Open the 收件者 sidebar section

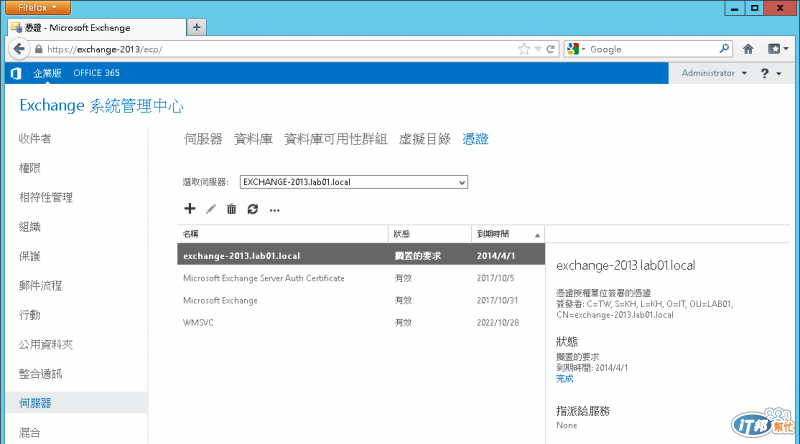pyautogui.click(x=35, y=138)
